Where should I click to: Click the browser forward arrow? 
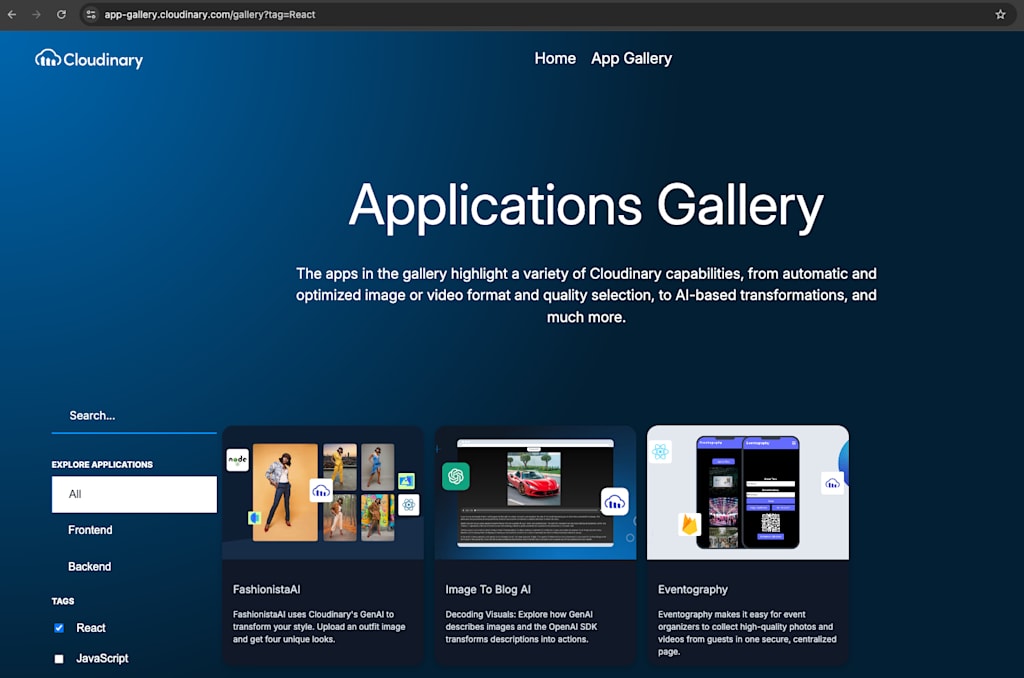click(37, 14)
